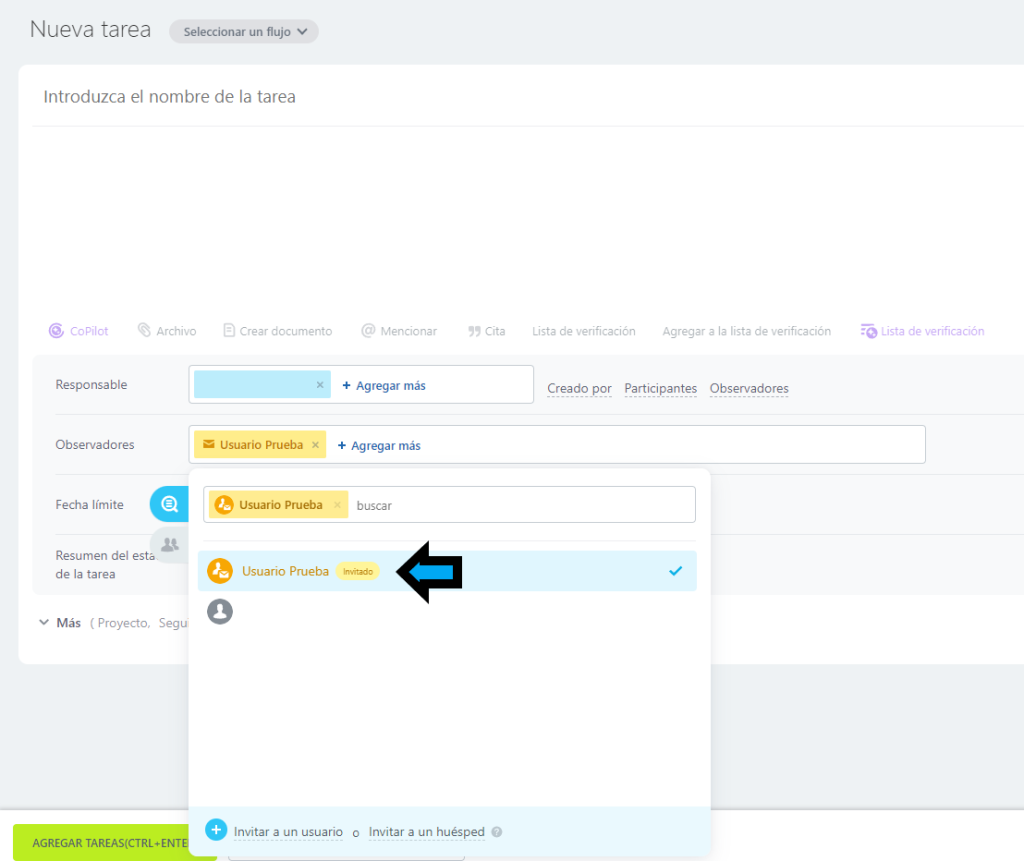This screenshot has width=1024, height=861.
Task: Remove the responsible person tag
Action: pyautogui.click(x=320, y=385)
